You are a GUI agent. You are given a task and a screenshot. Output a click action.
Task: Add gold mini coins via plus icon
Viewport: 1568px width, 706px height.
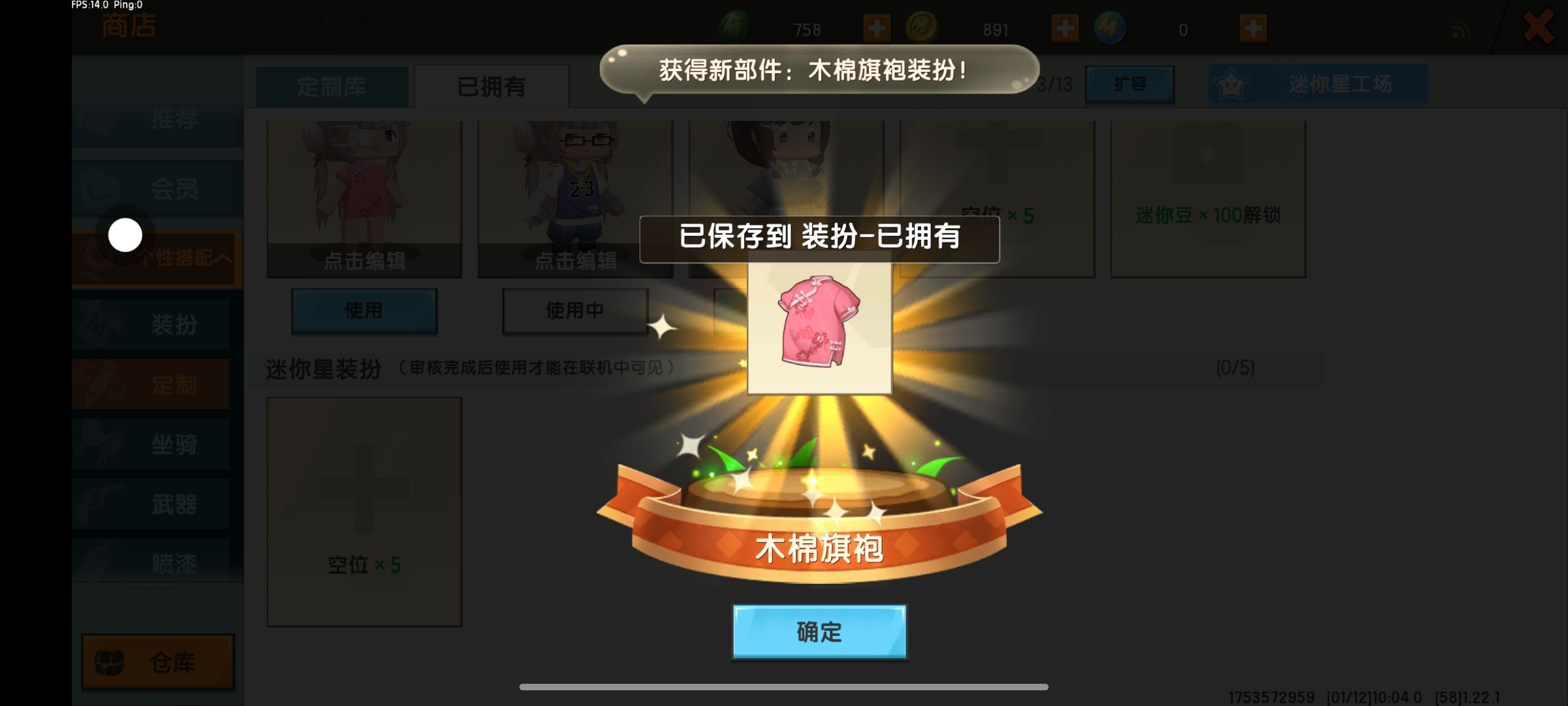[1065, 29]
